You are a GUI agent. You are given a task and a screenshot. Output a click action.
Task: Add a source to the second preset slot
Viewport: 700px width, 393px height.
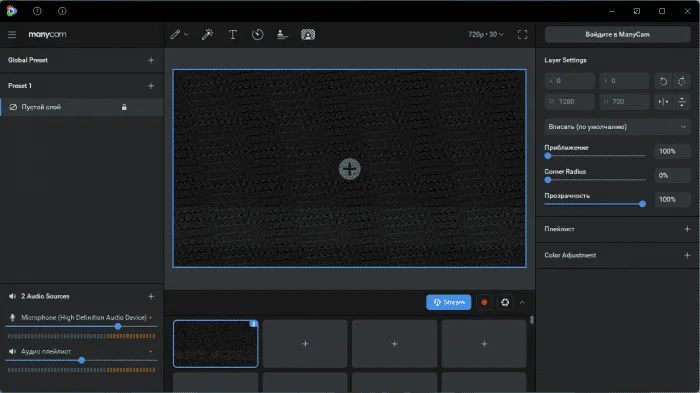click(305, 344)
